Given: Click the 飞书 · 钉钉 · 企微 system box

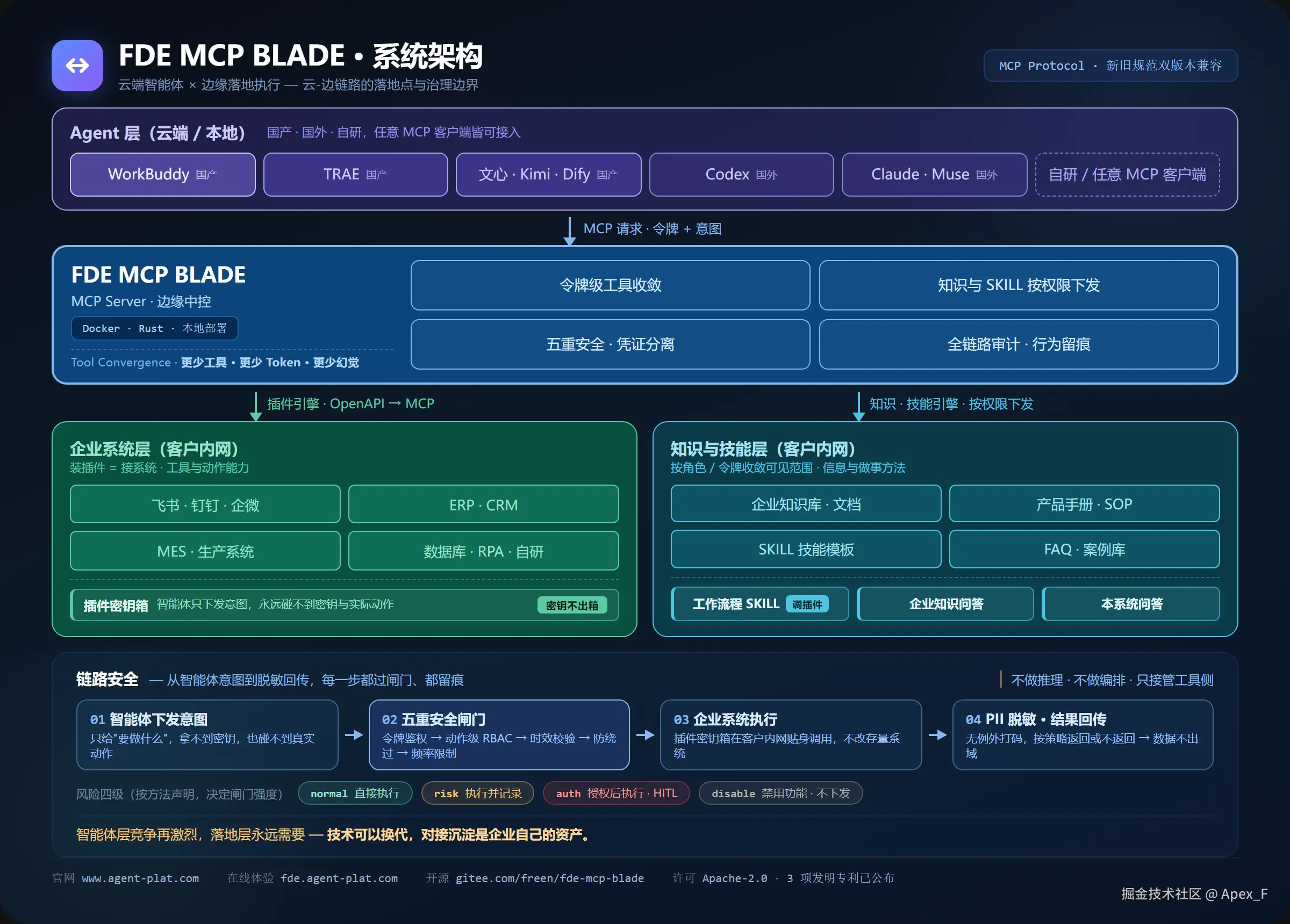Looking at the screenshot, I should (x=205, y=504).
